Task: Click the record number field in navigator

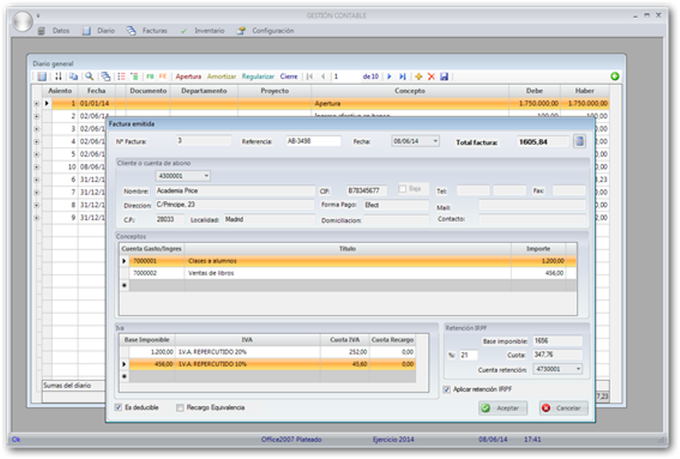Action: [x=347, y=76]
